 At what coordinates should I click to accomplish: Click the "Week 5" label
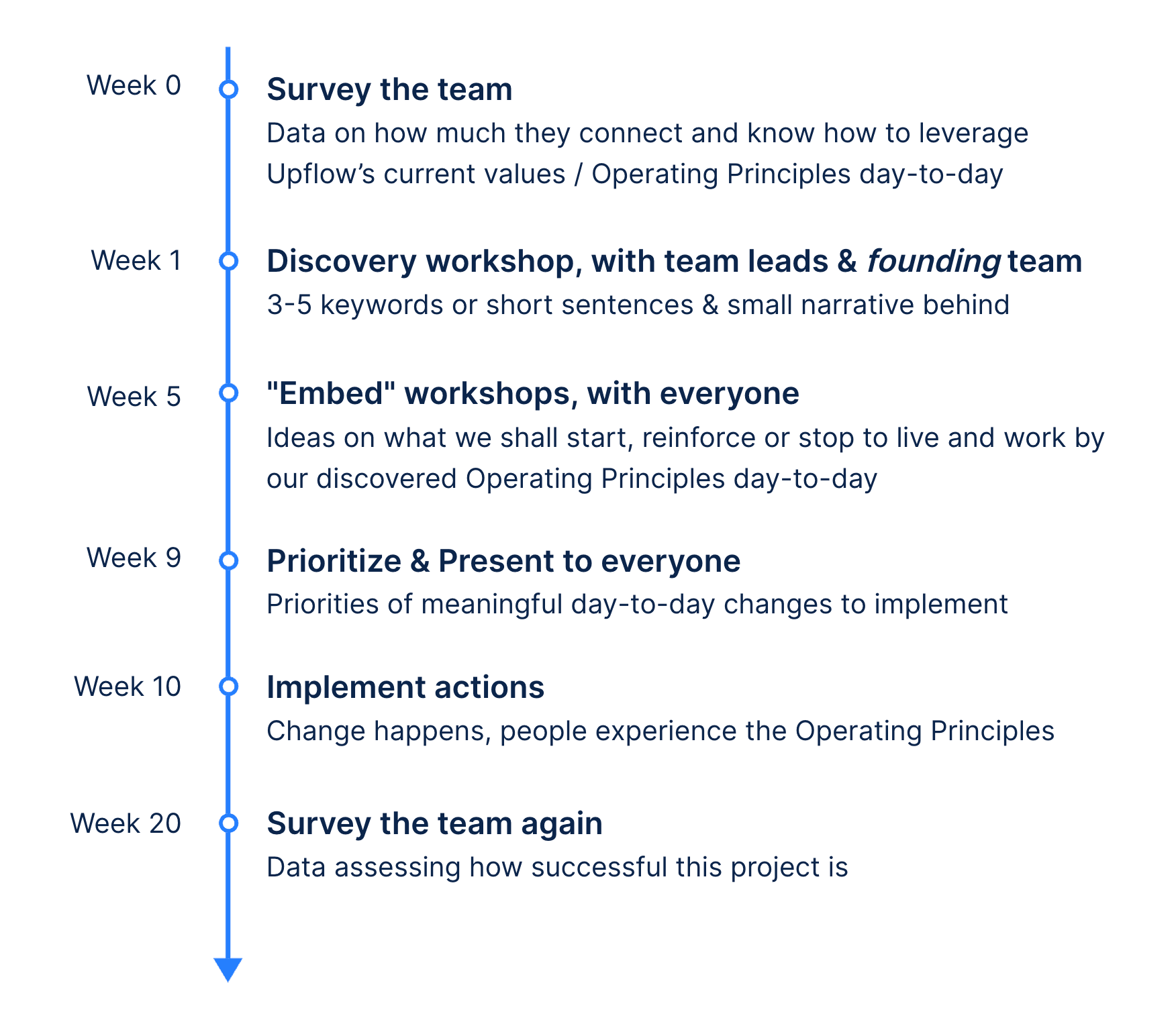pos(134,397)
